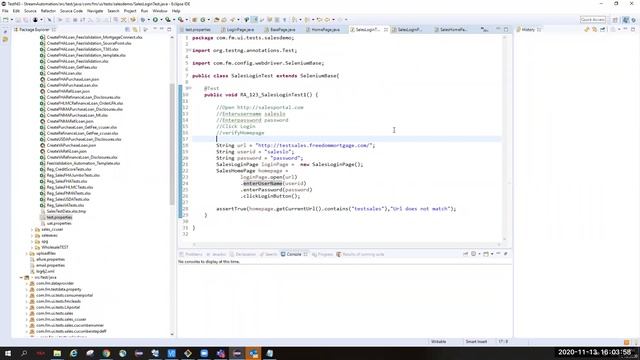Switch to HomePage.java editor tab

pyautogui.click(x=324, y=30)
